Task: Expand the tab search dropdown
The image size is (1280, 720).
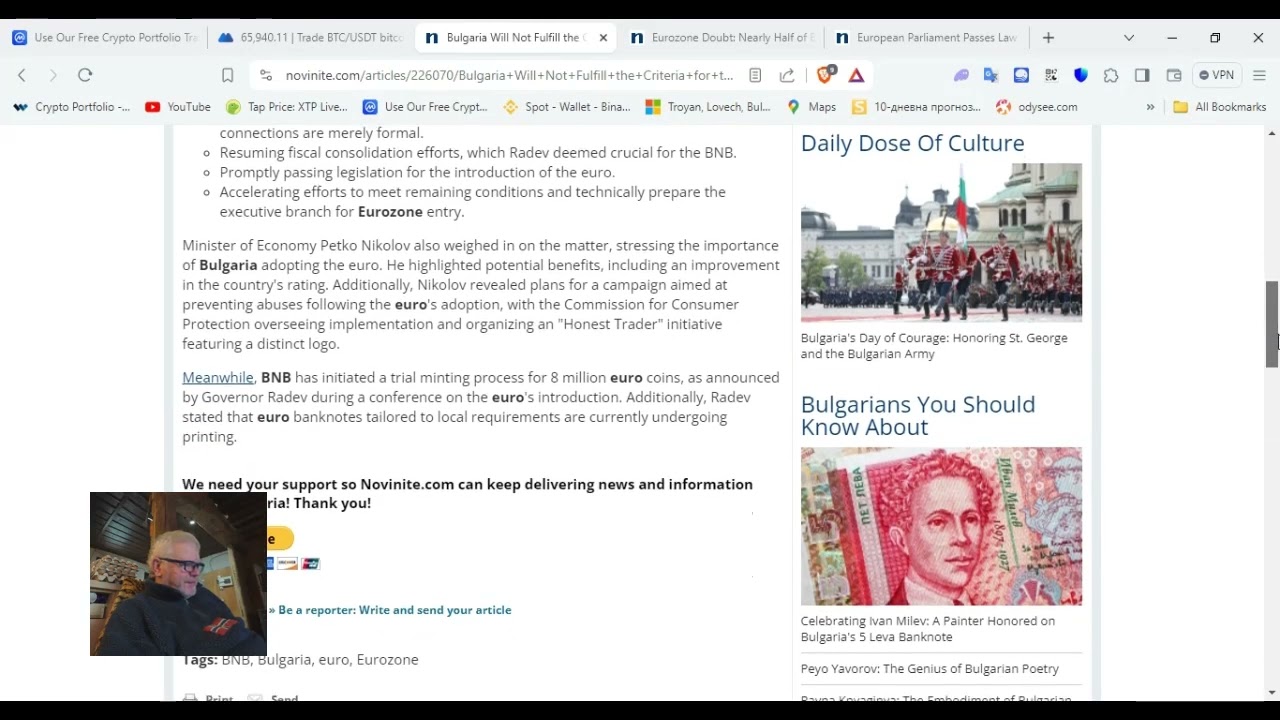Action: pyautogui.click(x=1129, y=38)
